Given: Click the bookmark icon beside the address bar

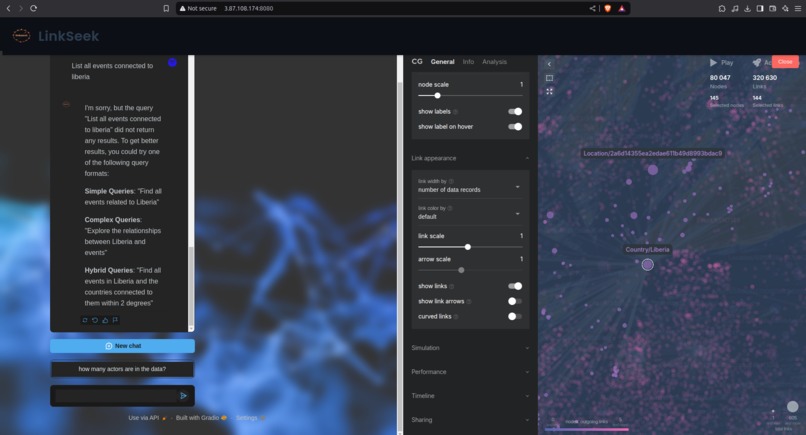Looking at the screenshot, I should tap(166, 8).
